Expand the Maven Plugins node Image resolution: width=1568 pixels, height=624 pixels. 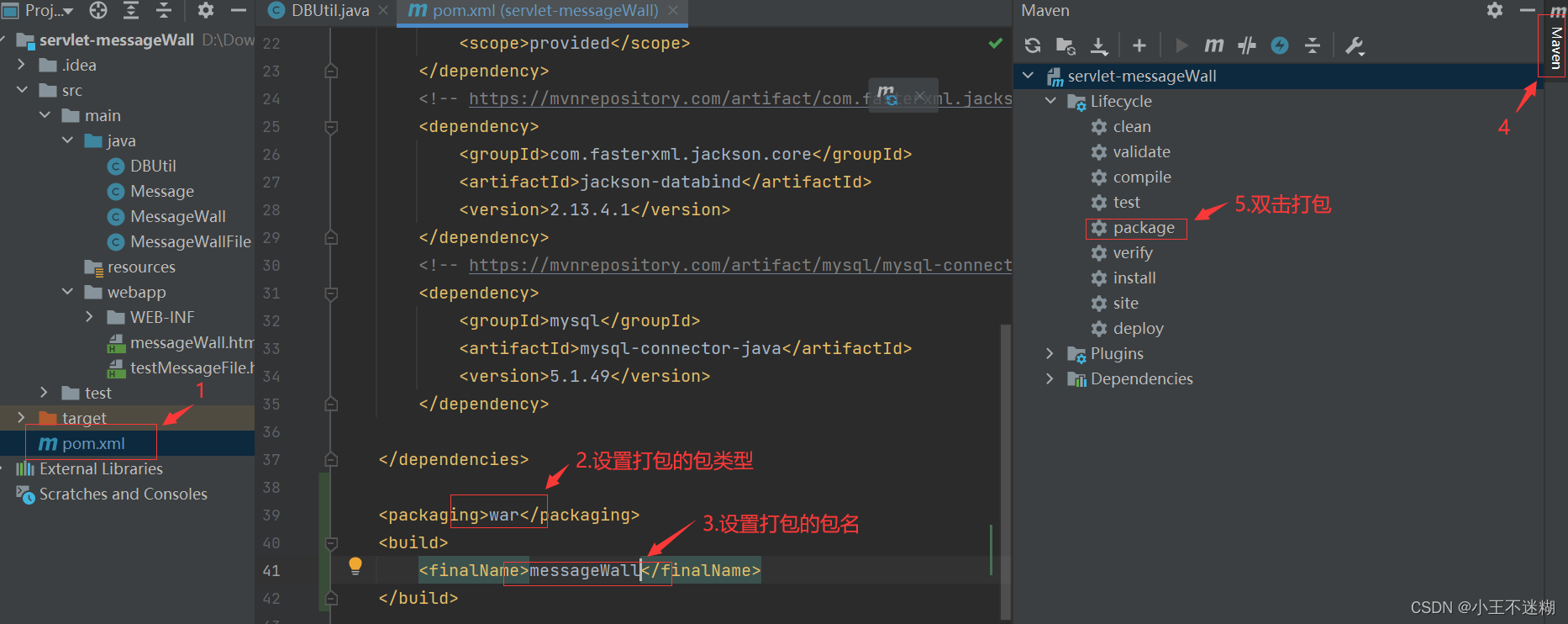(x=1051, y=353)
